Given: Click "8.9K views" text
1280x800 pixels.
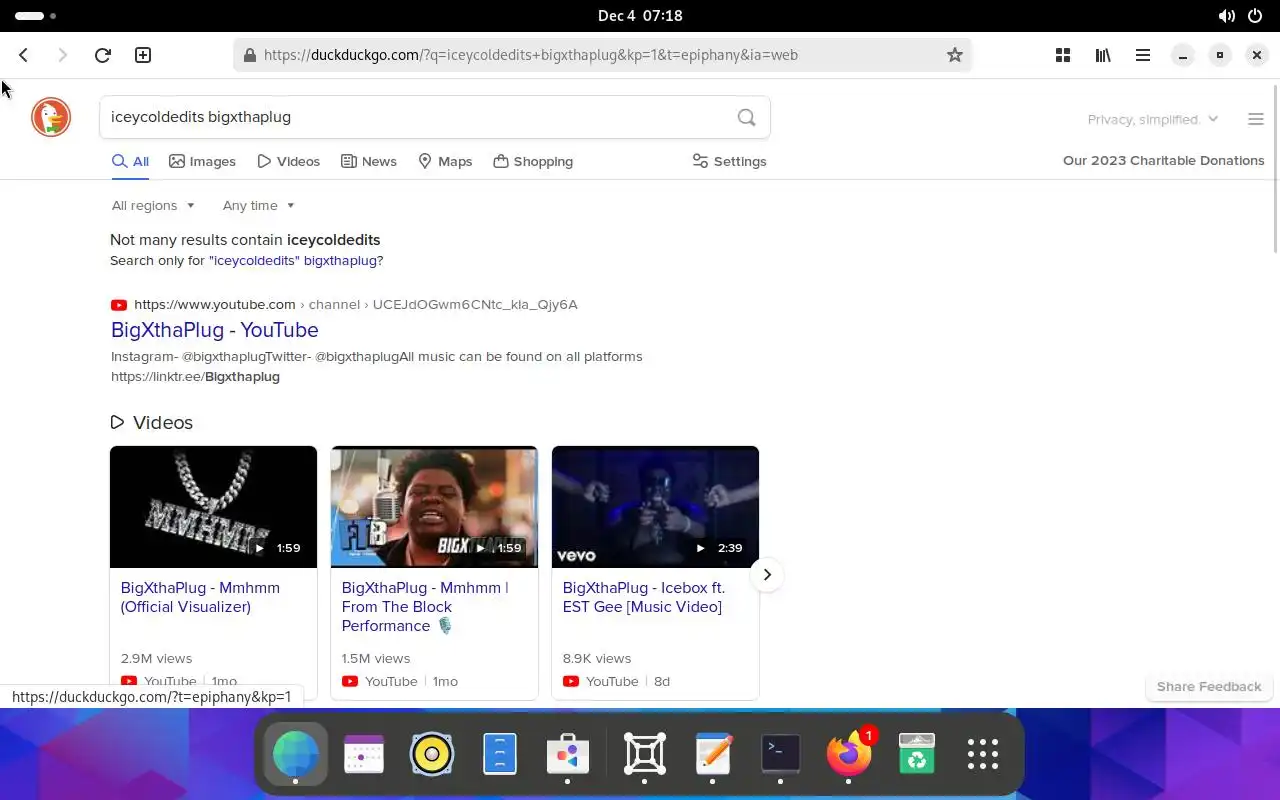Looking at the screenshot, I should 597,658.
